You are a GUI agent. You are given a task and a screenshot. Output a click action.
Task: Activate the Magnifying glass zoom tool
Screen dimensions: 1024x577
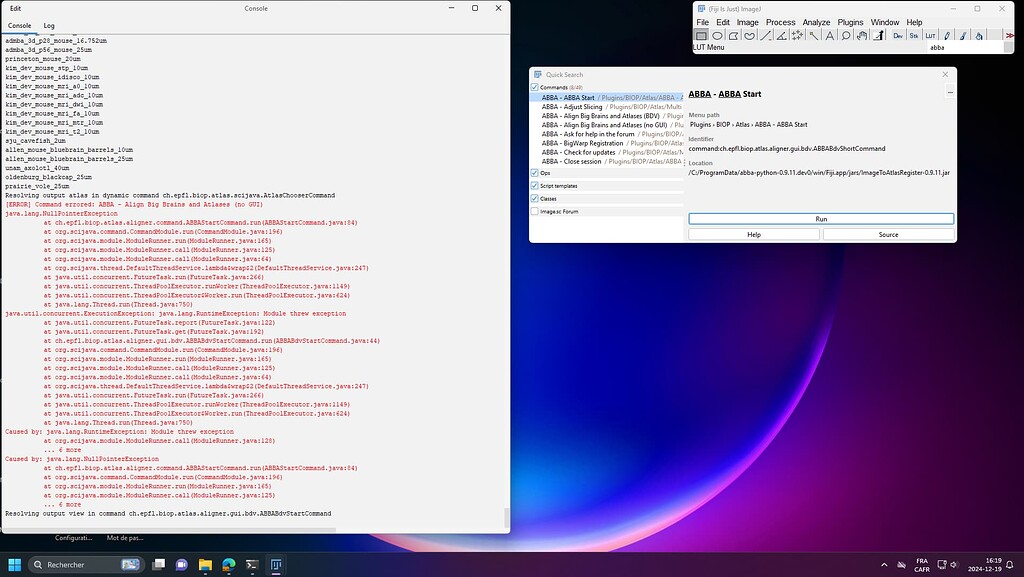pyautogui.click(x=846, y=36)
